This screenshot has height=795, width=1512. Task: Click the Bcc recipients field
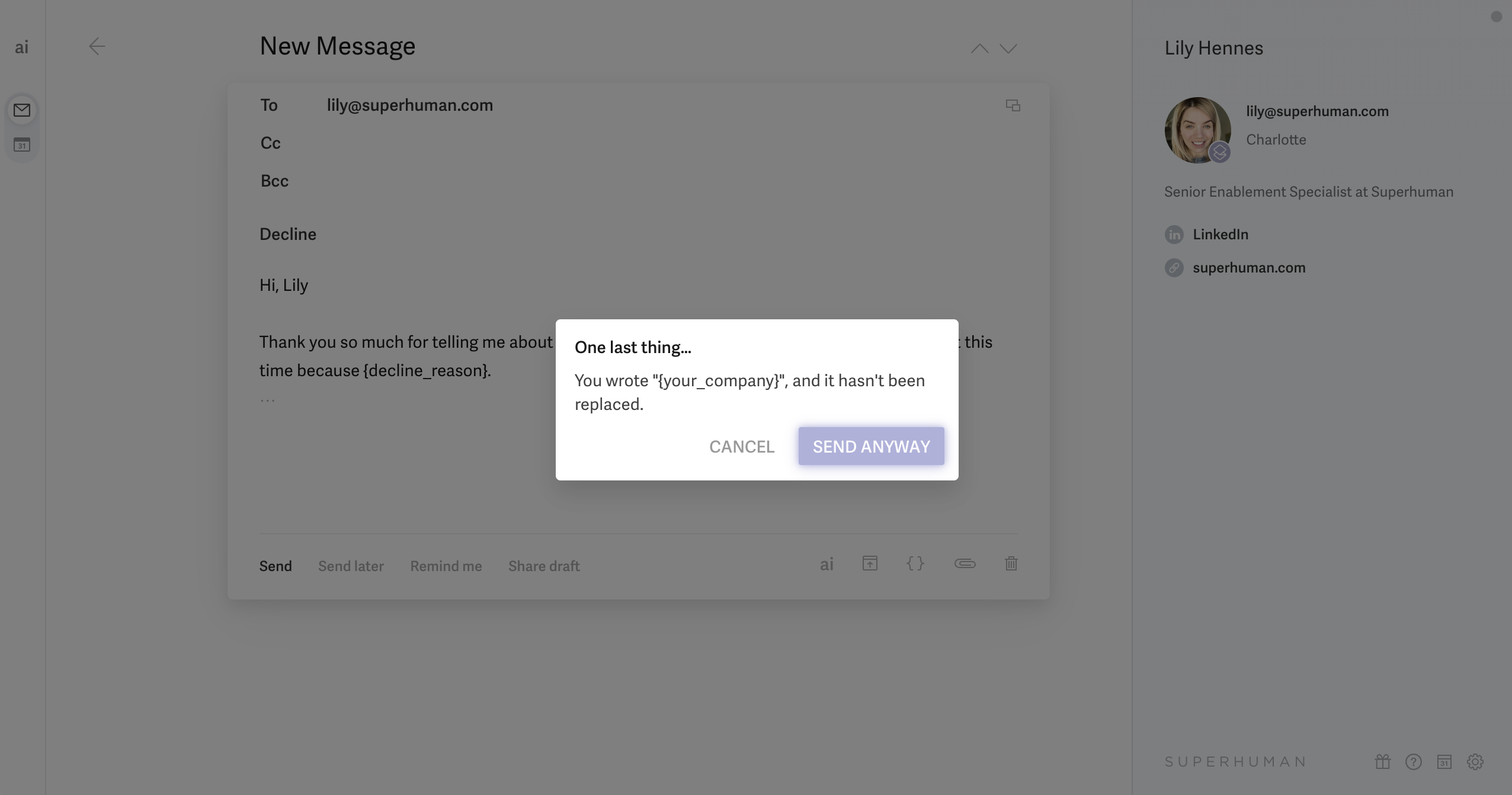pos(415,181)
